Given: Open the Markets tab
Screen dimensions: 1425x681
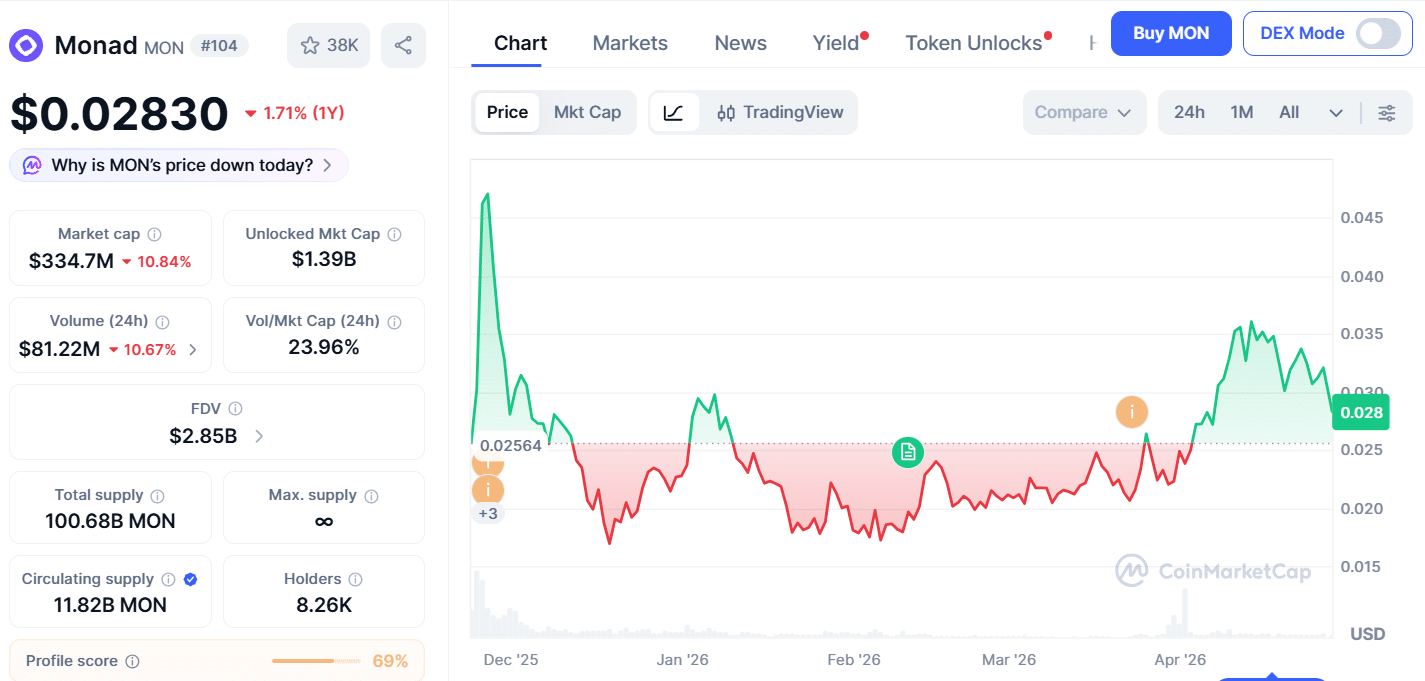Looking at the screenshot, I should coord(630,43).
